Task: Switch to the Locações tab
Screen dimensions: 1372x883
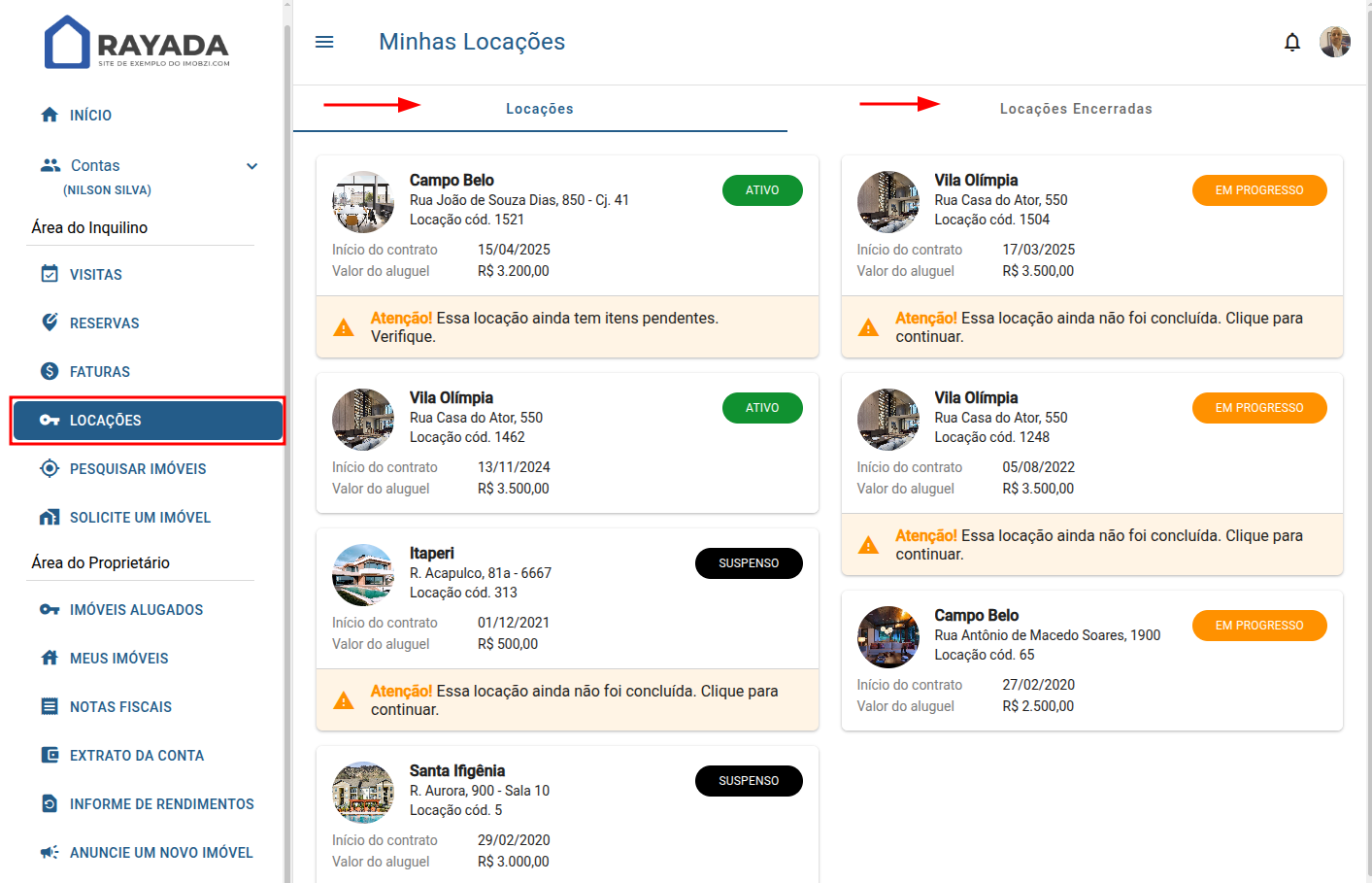Action: pyautogui.click(x=540, y=109)
